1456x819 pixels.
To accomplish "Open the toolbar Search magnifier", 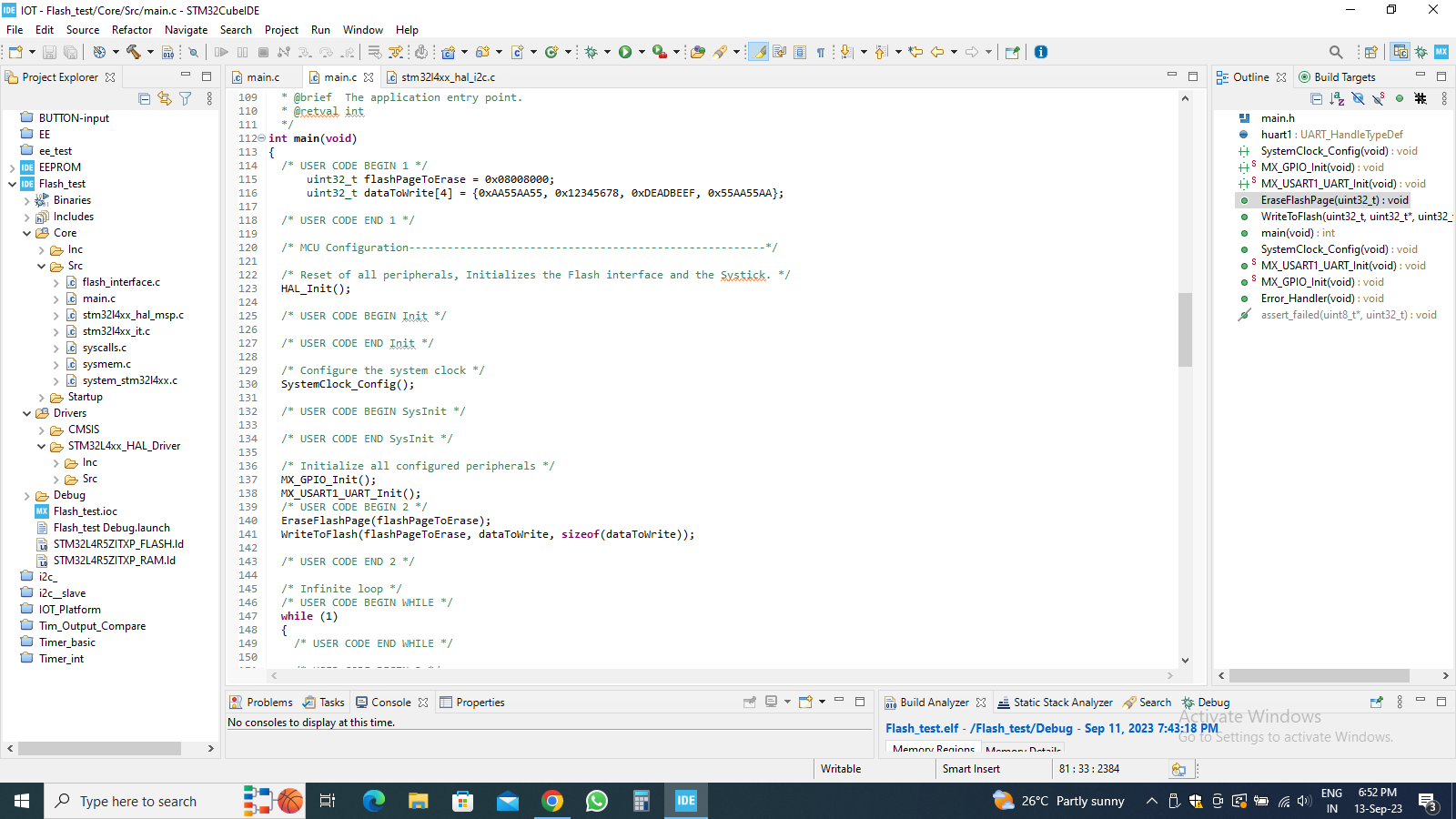I will click(x=1335, y=52).
